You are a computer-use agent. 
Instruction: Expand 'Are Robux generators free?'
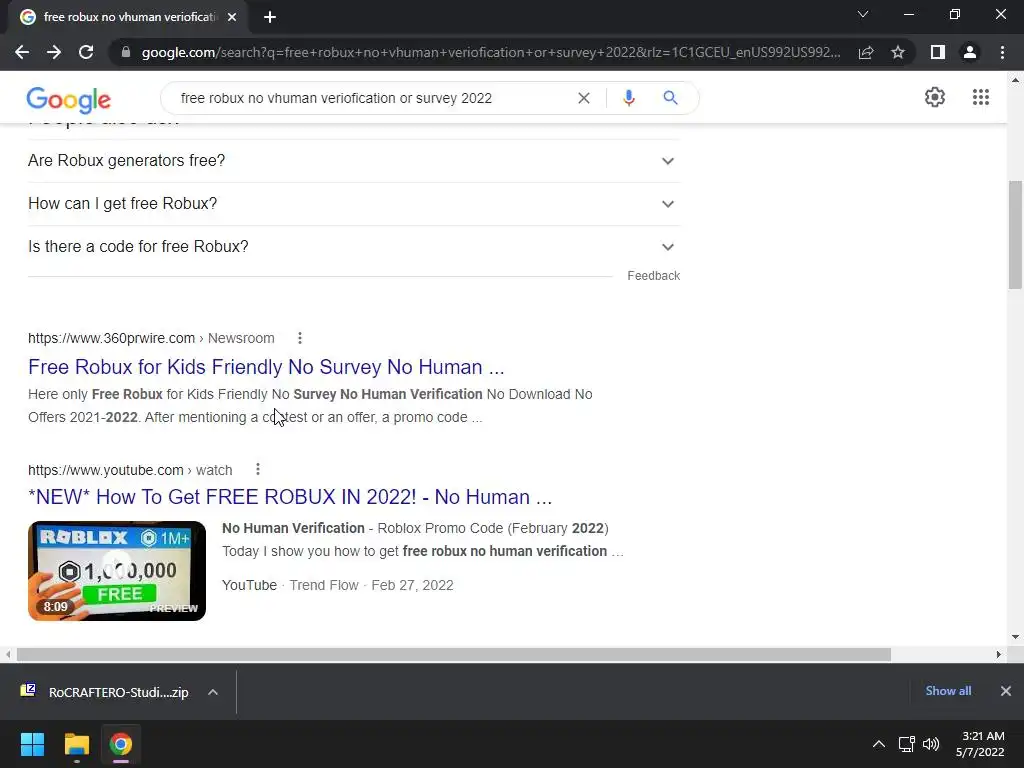354,161
